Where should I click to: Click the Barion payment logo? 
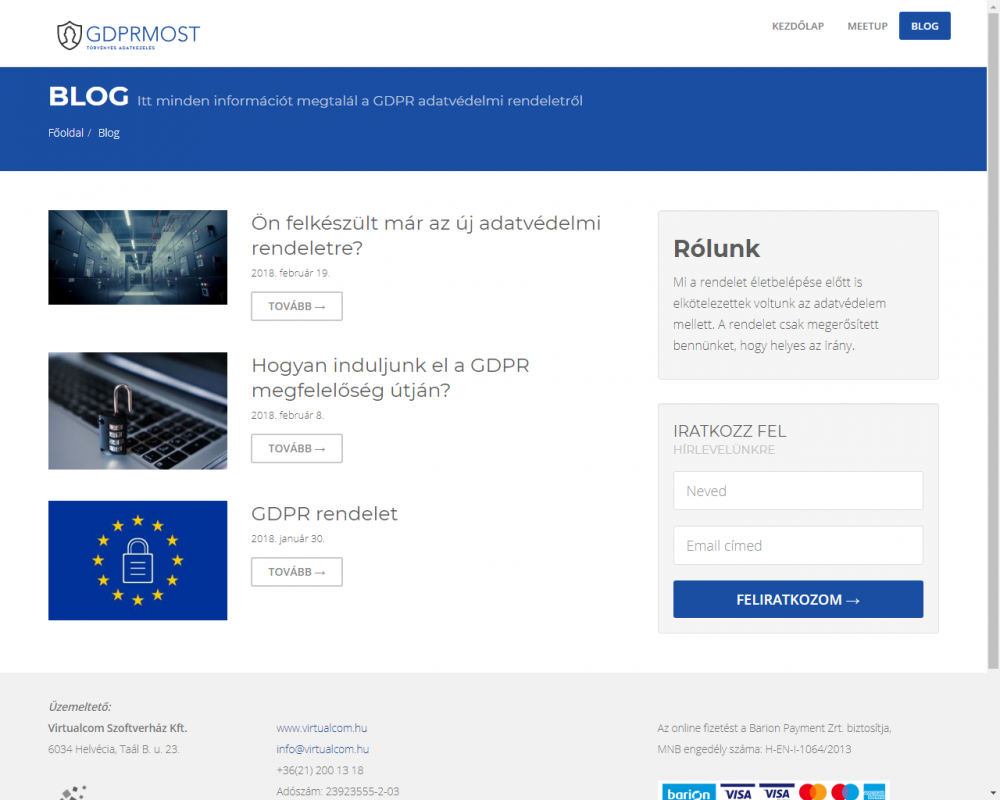687,792
